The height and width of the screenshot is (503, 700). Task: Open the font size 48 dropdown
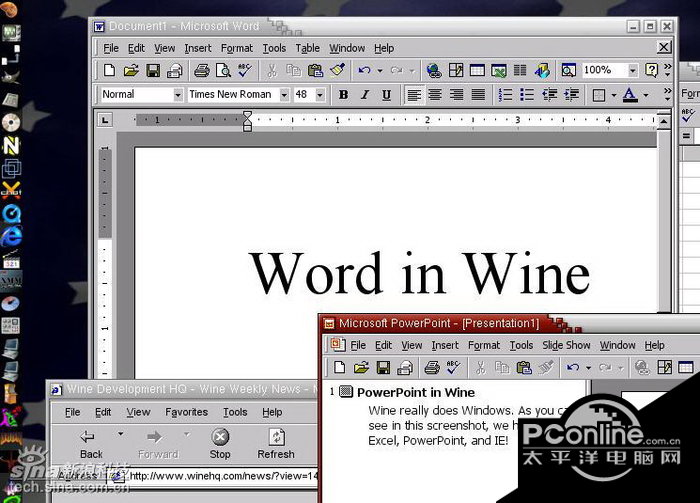[320, 95]
